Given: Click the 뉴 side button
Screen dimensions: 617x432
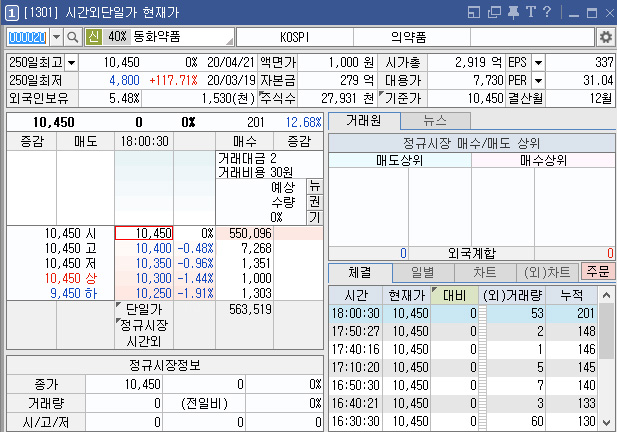Looking at the screenshot, I should pyautogui.click(x=314, y=186).
